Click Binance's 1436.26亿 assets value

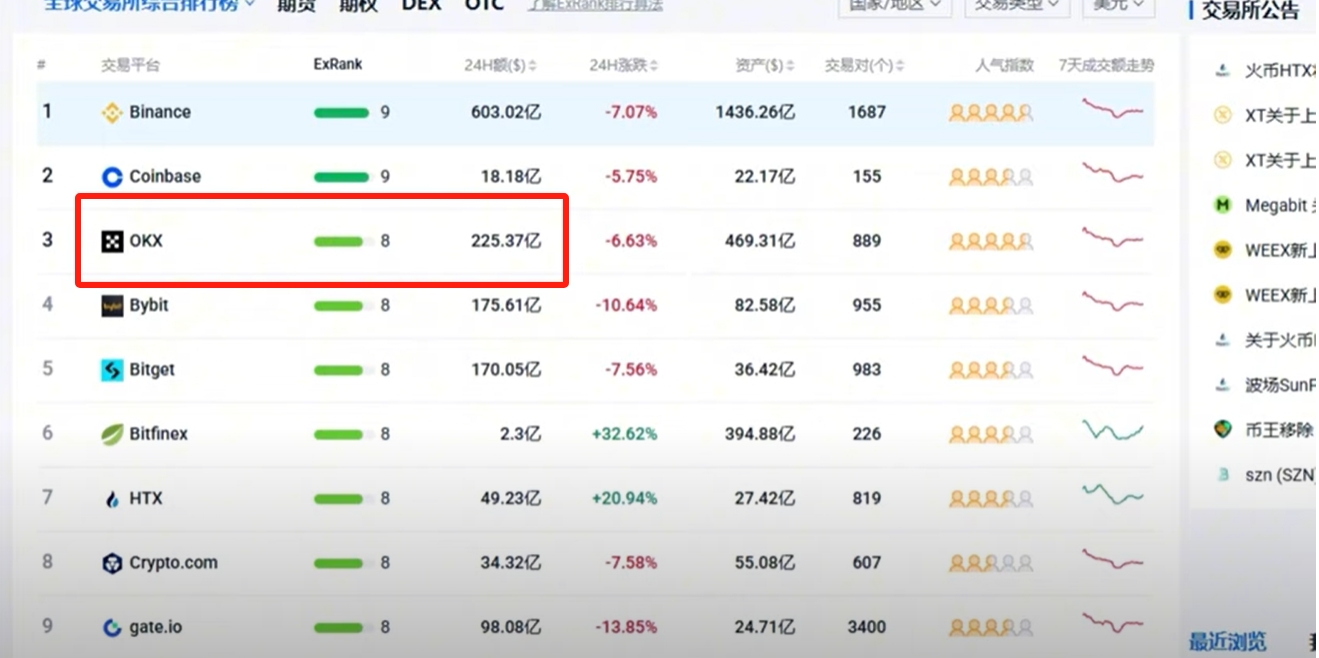click(x=755, y=112)
